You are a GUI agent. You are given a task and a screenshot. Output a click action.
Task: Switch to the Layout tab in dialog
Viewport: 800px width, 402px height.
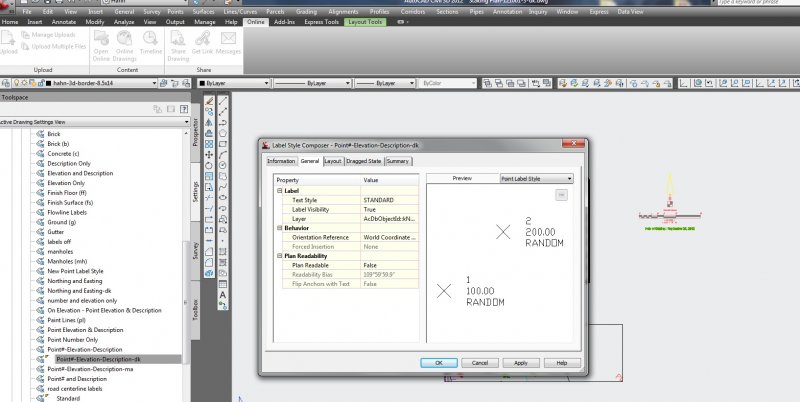(332, 160)
